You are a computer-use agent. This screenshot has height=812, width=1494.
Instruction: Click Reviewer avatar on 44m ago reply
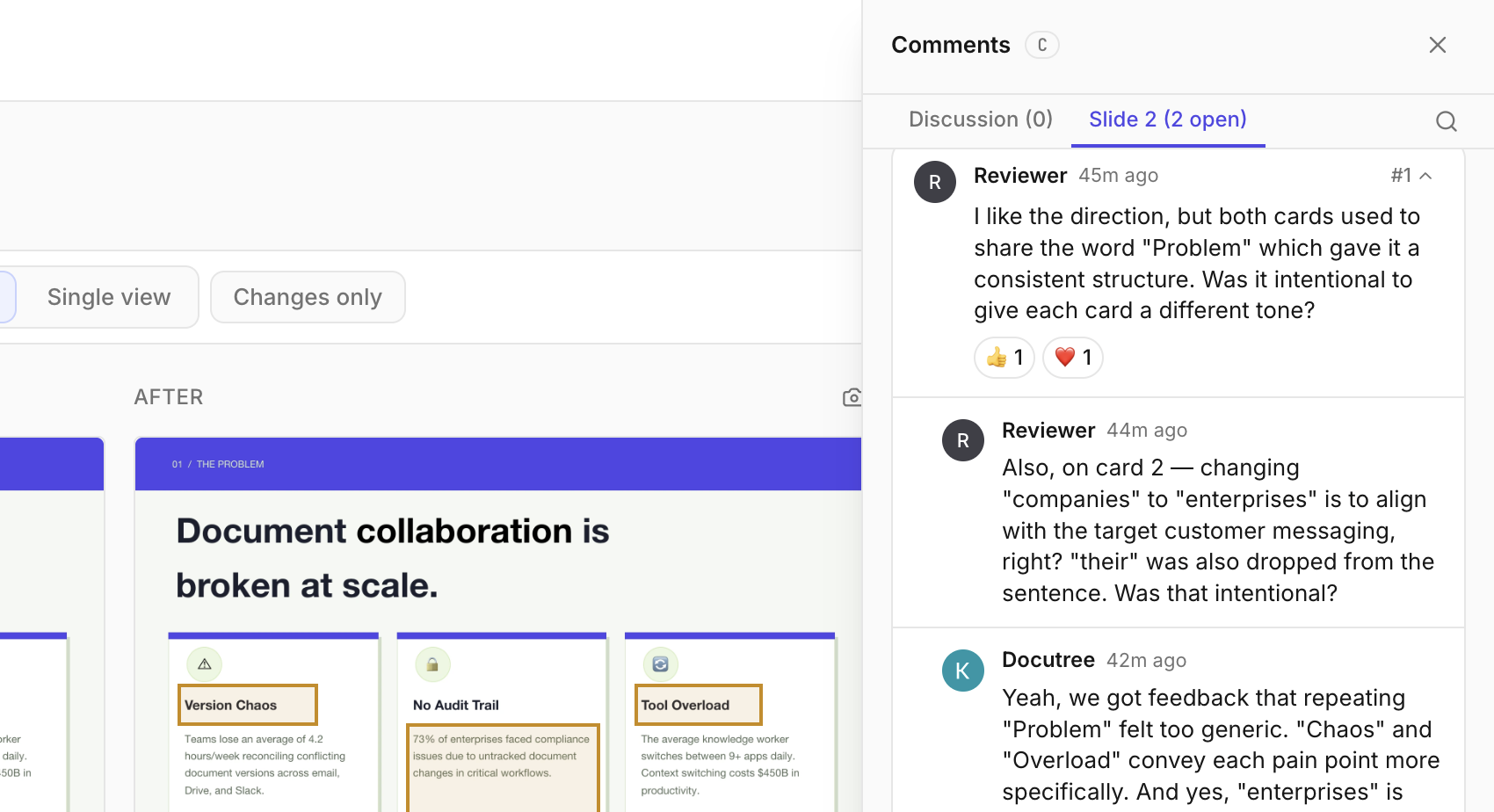point(962,440)
